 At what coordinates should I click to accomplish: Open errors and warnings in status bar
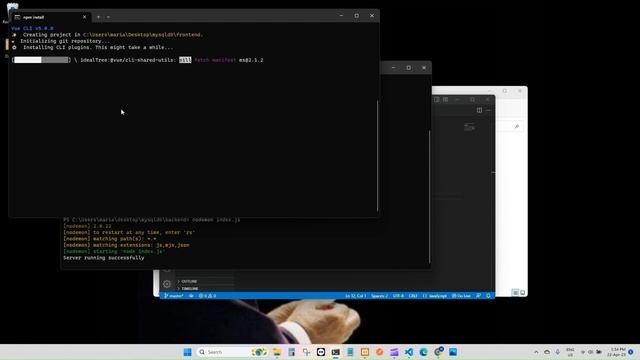(x=207, y=296)
